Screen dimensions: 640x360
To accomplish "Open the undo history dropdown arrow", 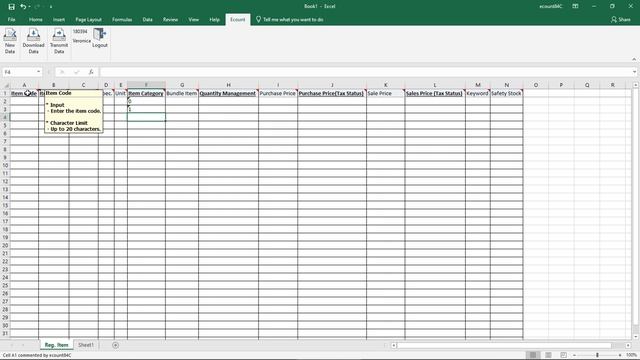I will 29,7.
